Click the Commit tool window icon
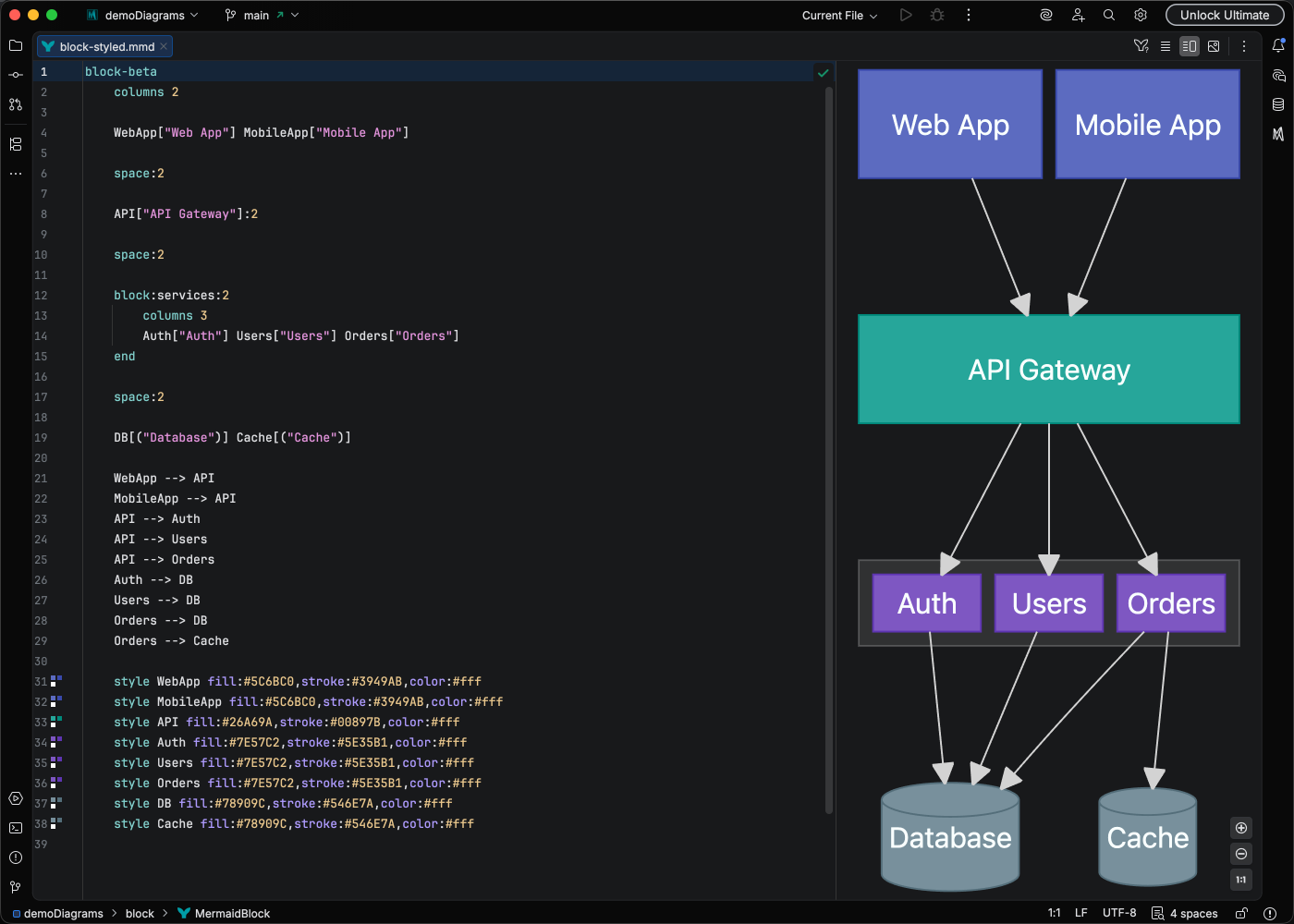 click(16, 75)
